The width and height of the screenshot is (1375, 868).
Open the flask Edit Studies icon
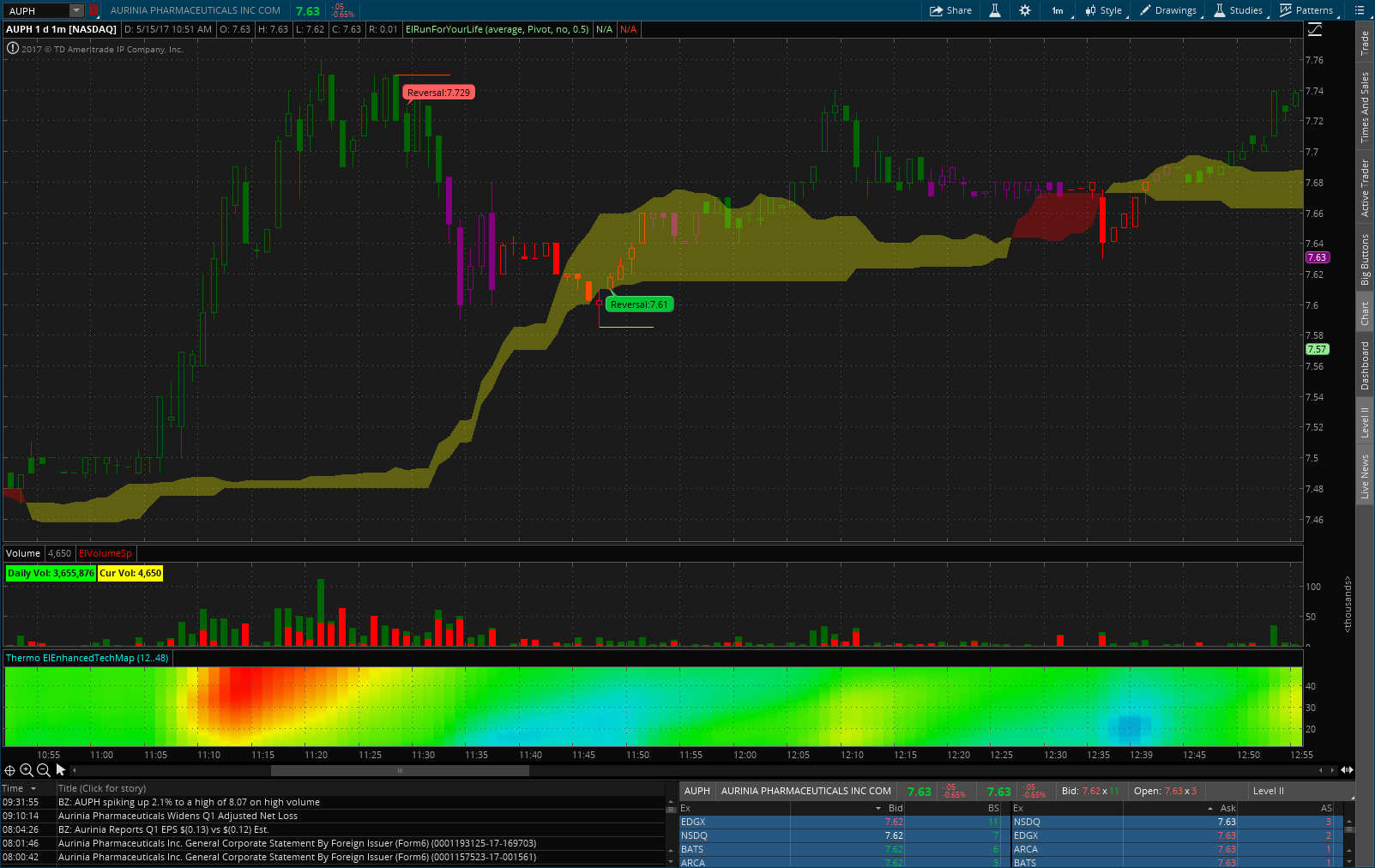click(995, 10)
